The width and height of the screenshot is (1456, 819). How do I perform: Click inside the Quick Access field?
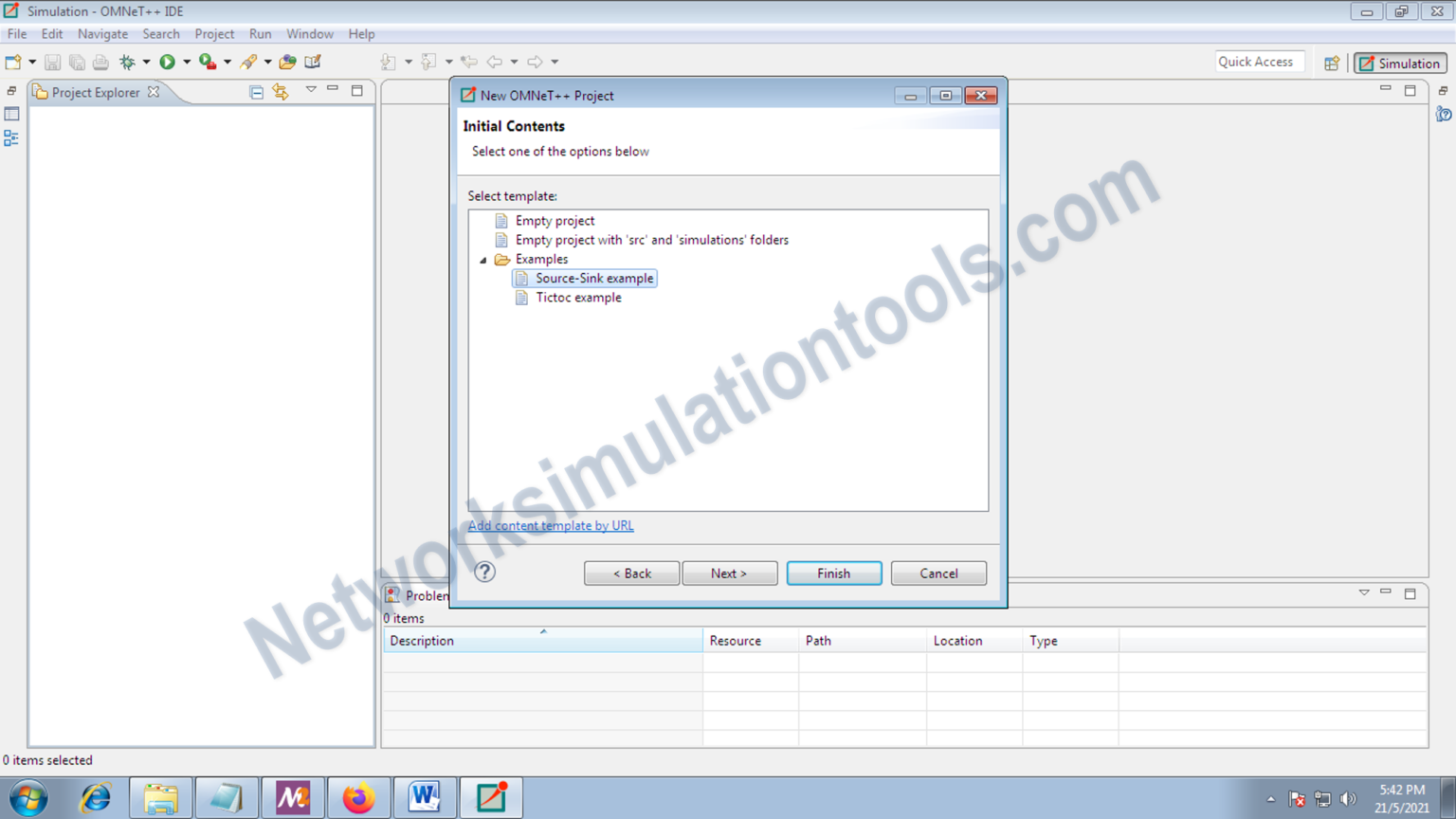[1259, 61]
